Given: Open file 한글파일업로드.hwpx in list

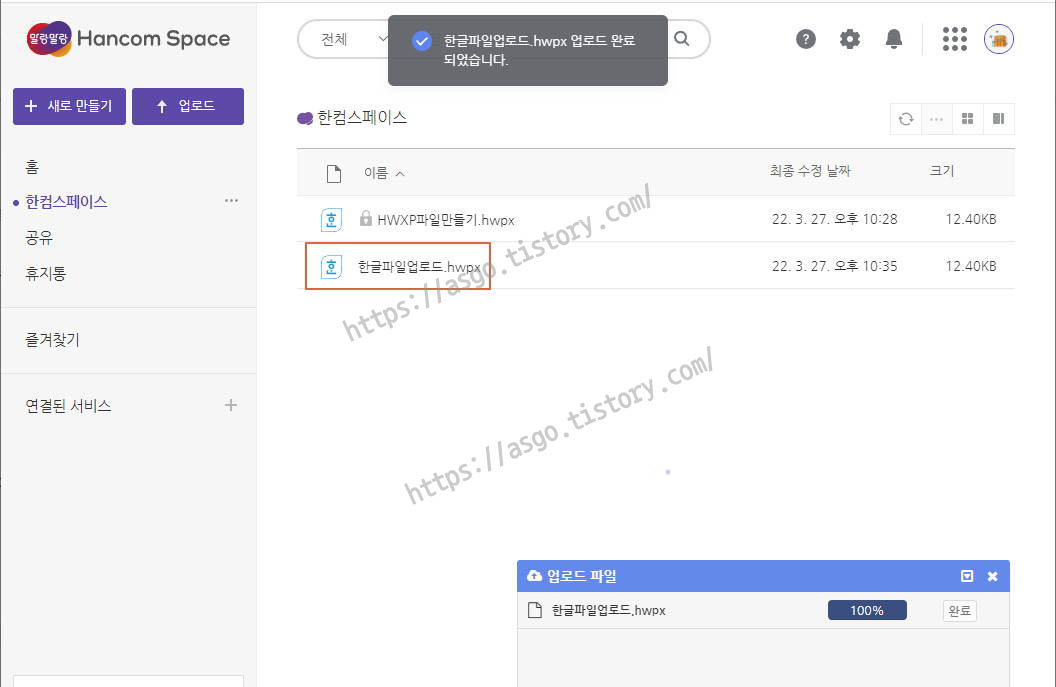Looking at the screenshot, I should pos(419,267).
